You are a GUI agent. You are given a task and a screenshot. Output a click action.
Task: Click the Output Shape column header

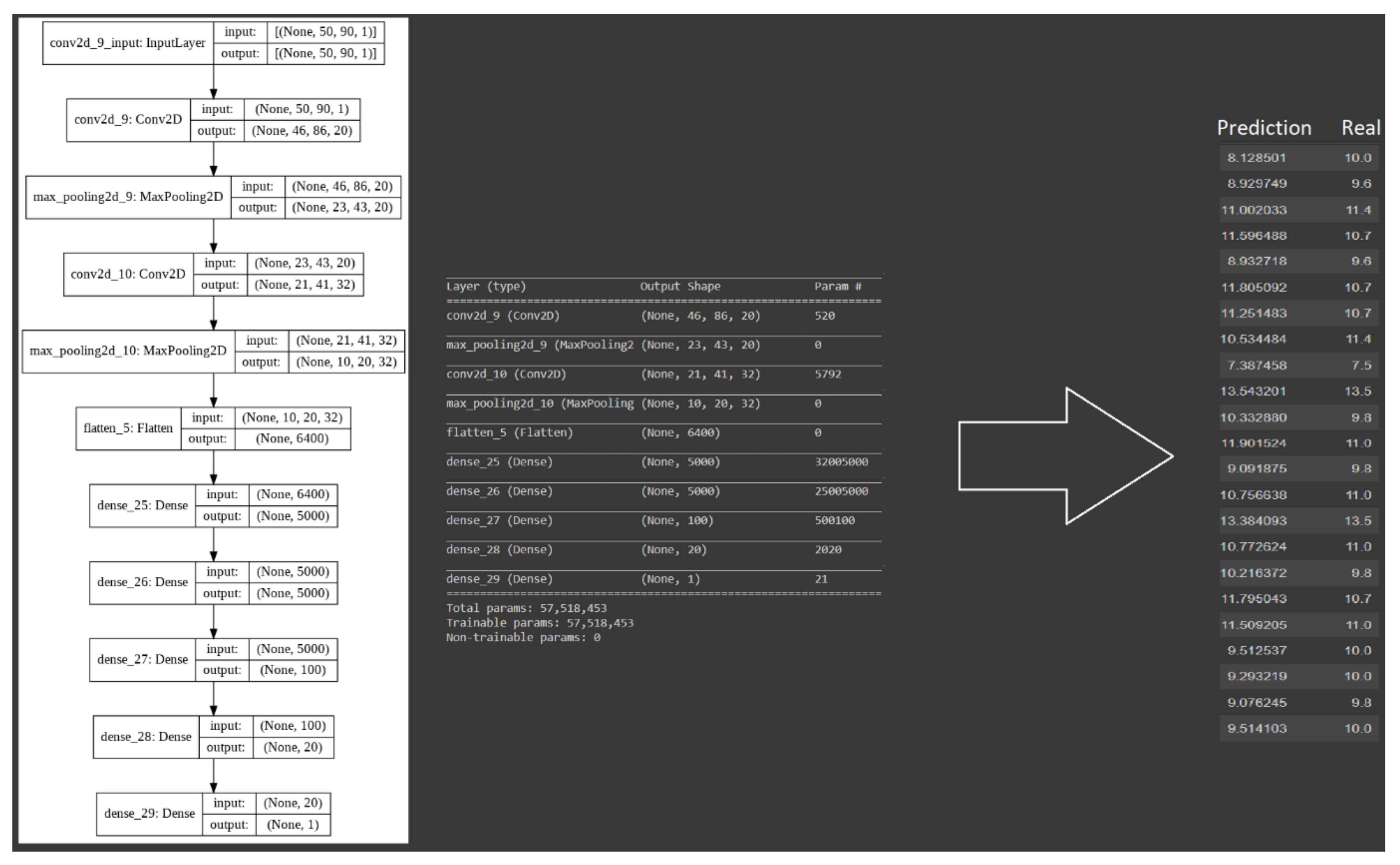click(x=680, y=286)
